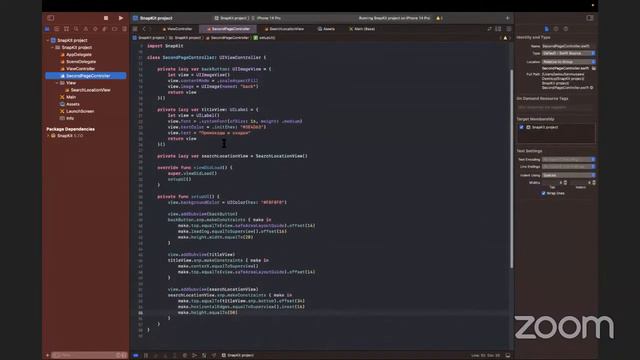Click the folder icon beside file location

593,68
